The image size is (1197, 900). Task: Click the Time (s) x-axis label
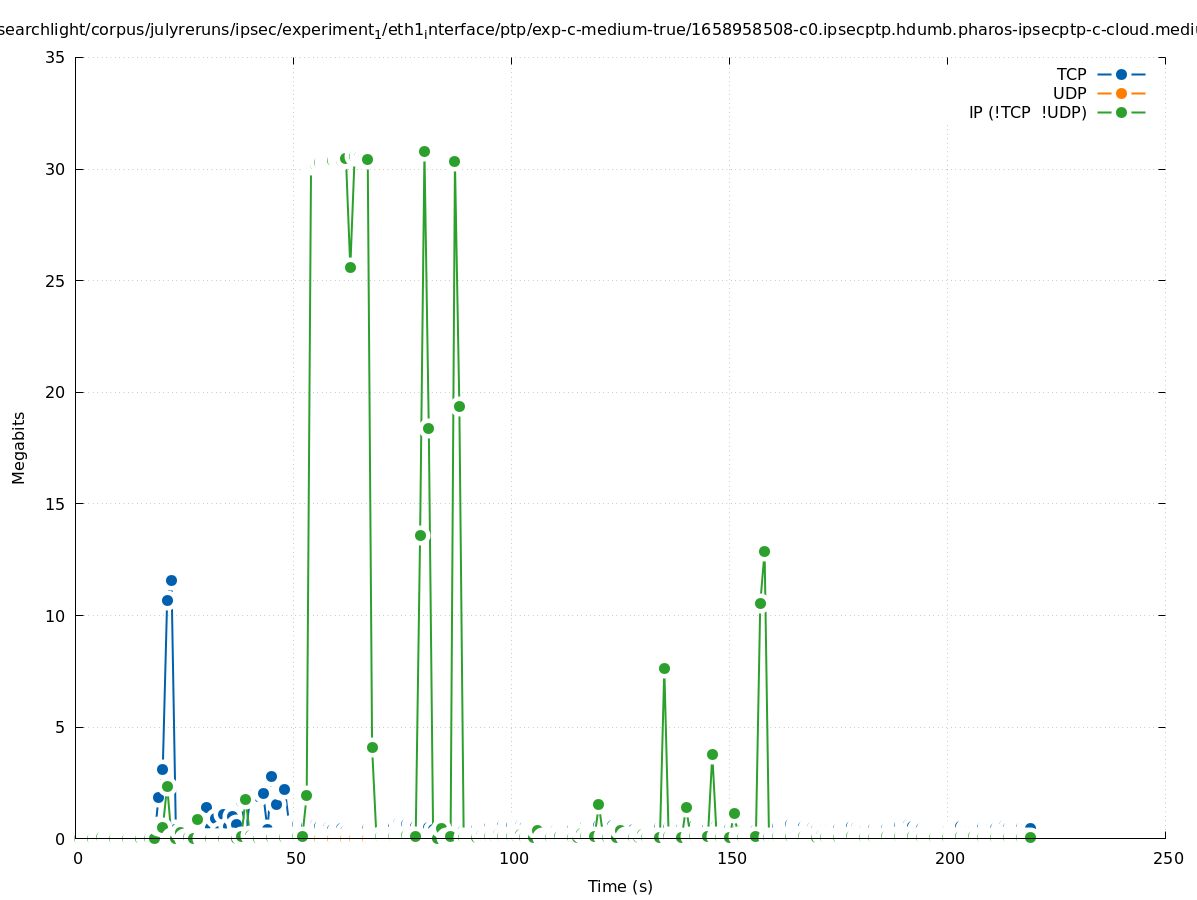point(620,886)
